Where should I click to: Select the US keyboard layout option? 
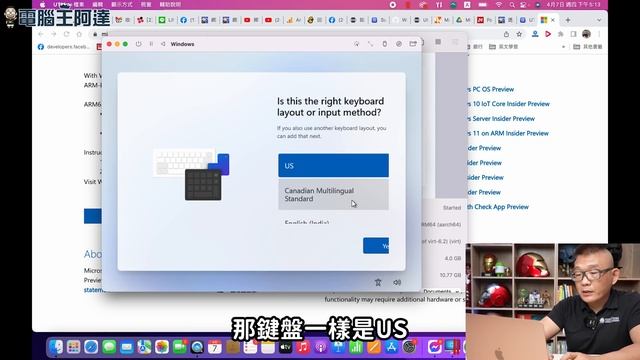coord(333,165)
